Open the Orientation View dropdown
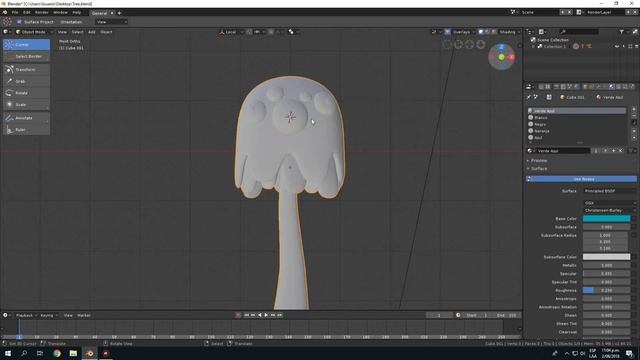The image size is (640, 360). [x=111, y=22]
